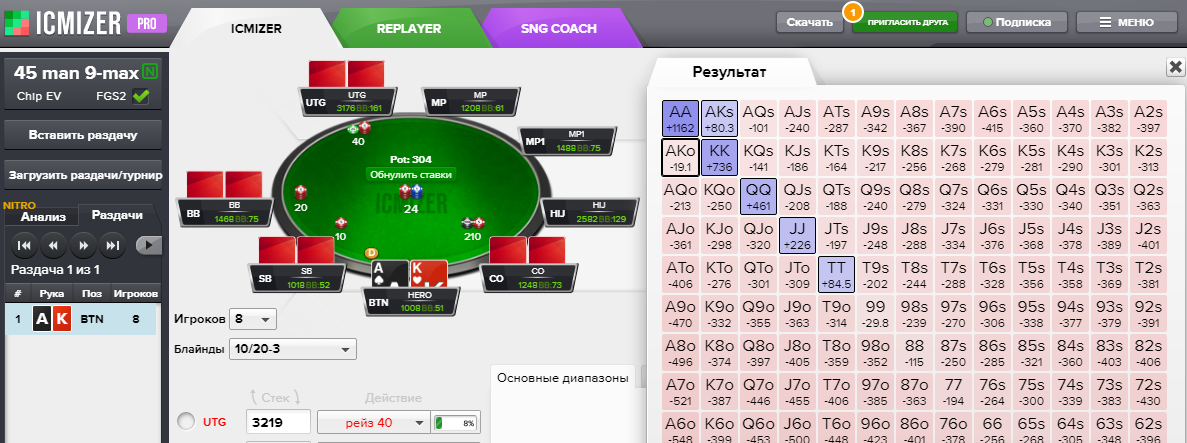The width and height of the screenshot is (1187, 443).
Task: Select hand row 1 AK BTN
Action: [x=80, y=319]
